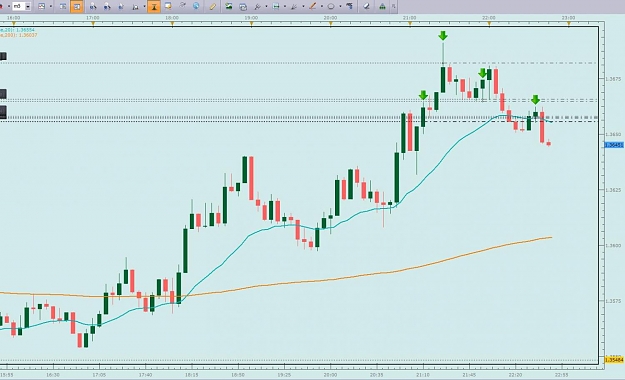Image resolution: width=625 pixels, height=380 pixels.
Task: Click the refresh arrows toolbar icon
Action: [182, 6]
